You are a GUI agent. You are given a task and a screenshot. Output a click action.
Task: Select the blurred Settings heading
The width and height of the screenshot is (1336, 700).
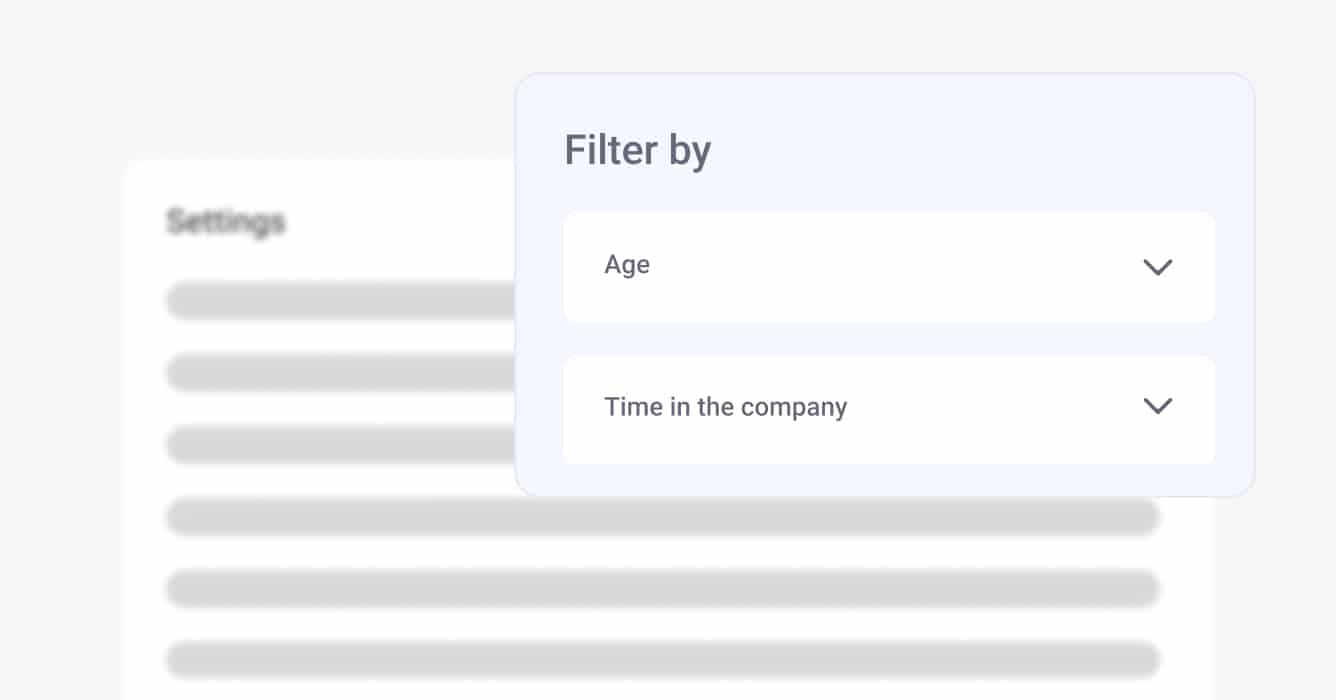pos(226,221)
